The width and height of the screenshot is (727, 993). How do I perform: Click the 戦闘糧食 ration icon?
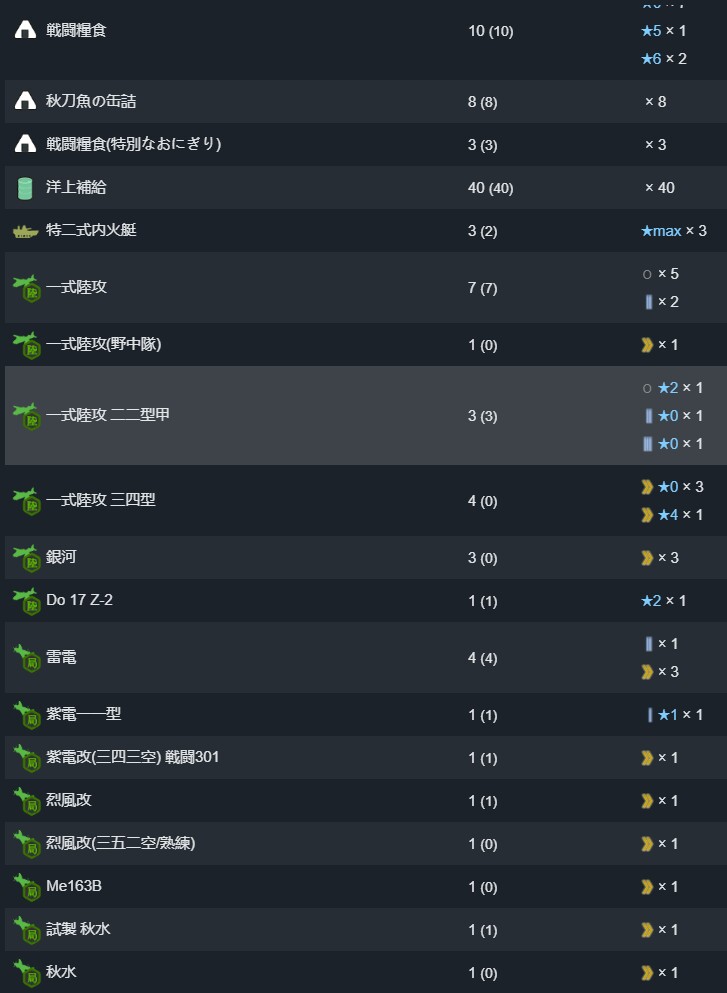tap(25, 30)
